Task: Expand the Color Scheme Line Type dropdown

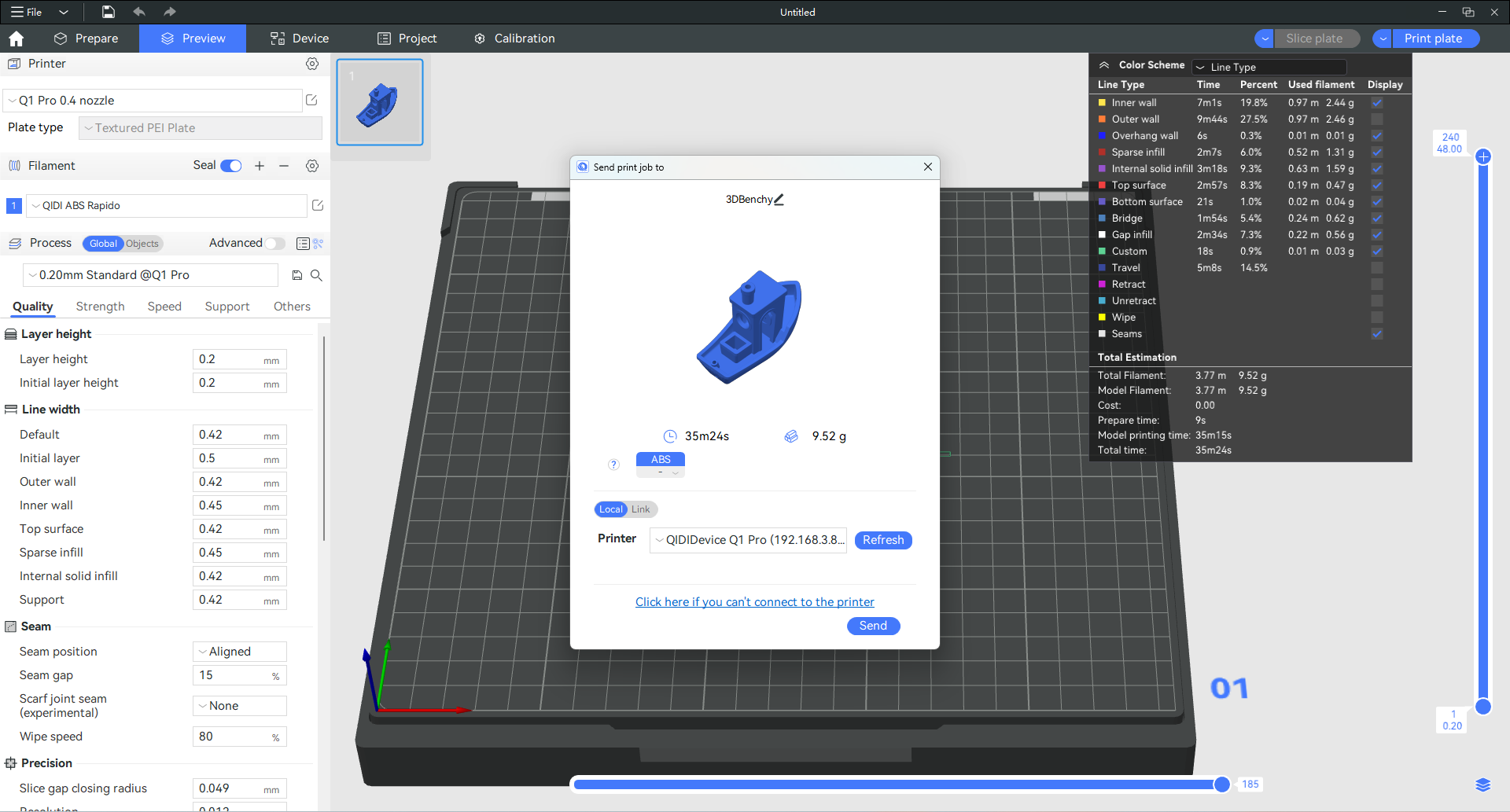Action: 1269,67
